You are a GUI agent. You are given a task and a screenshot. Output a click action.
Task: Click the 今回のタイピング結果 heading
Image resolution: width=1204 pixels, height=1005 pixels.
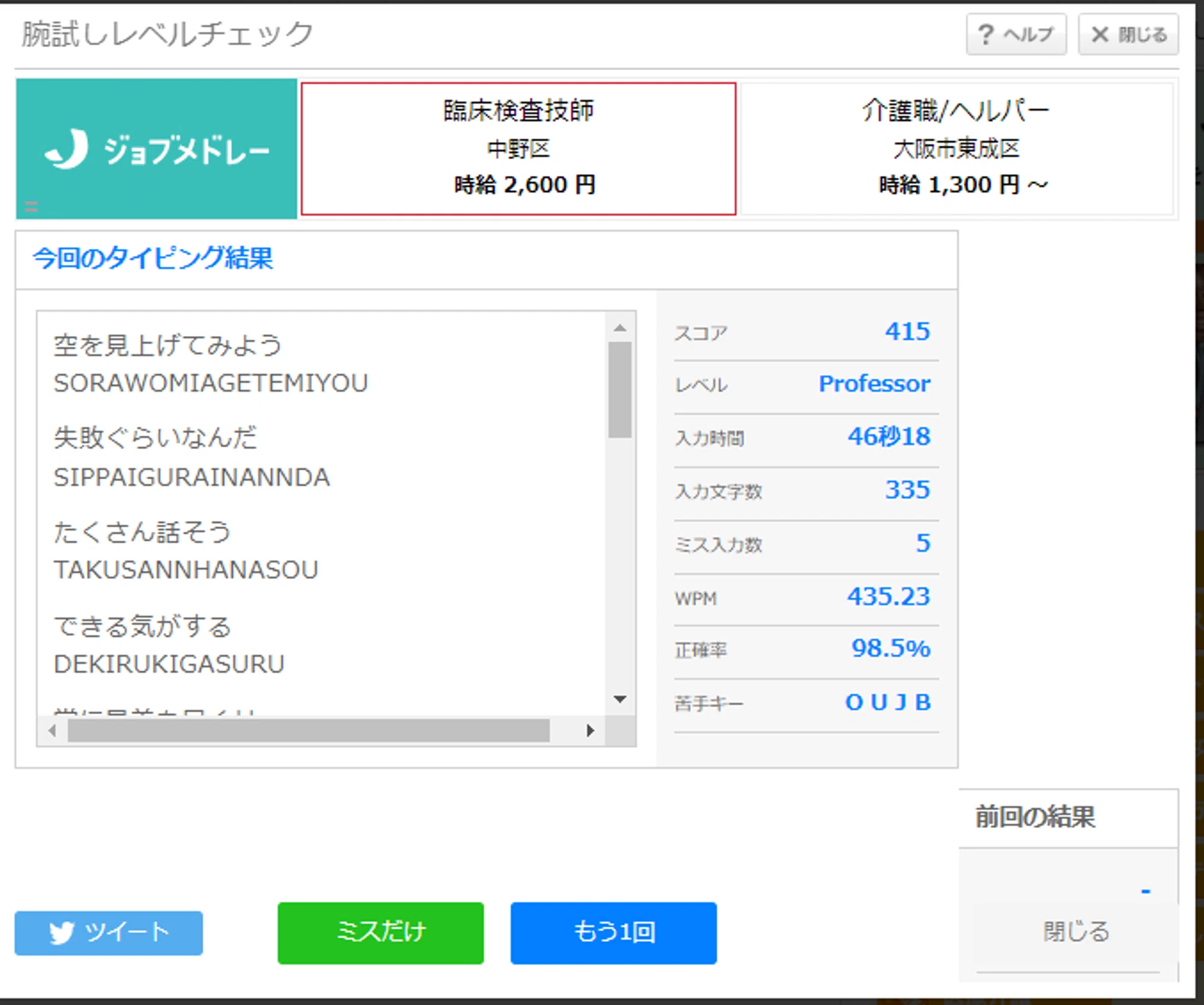click(x=153, y=258)
